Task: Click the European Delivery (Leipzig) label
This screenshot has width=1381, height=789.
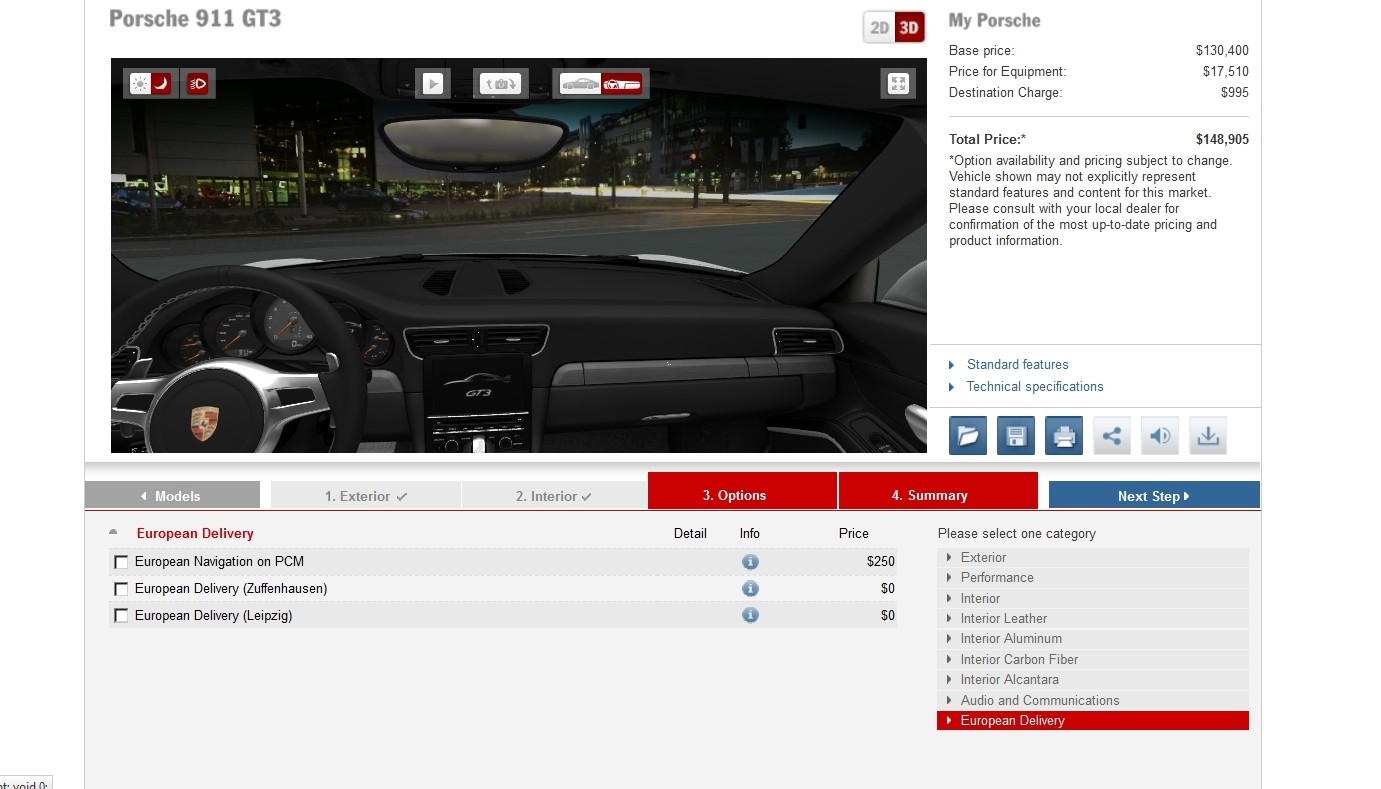Action: pyautogui.click(x=214, y=616)
